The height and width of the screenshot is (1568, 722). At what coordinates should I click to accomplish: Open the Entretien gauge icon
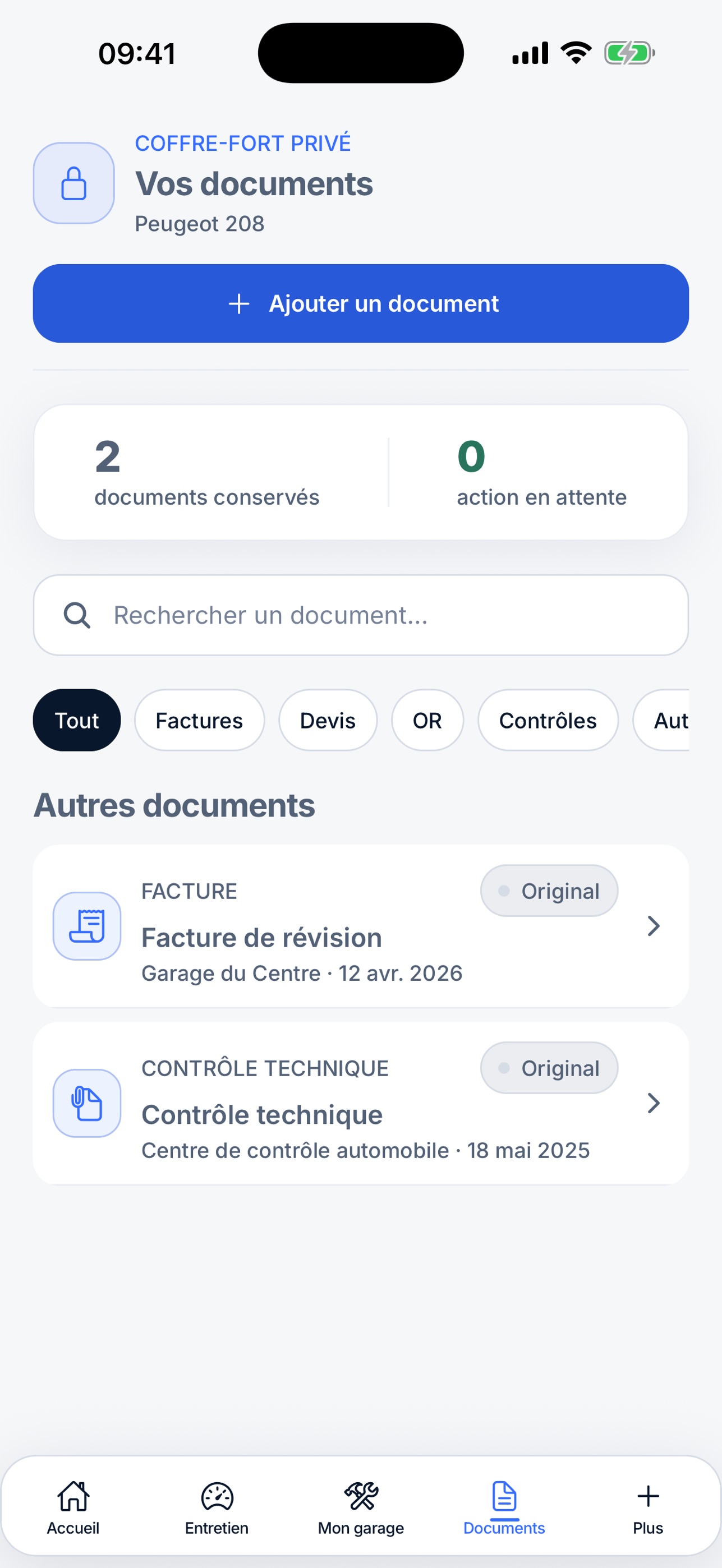[217, 1496]
